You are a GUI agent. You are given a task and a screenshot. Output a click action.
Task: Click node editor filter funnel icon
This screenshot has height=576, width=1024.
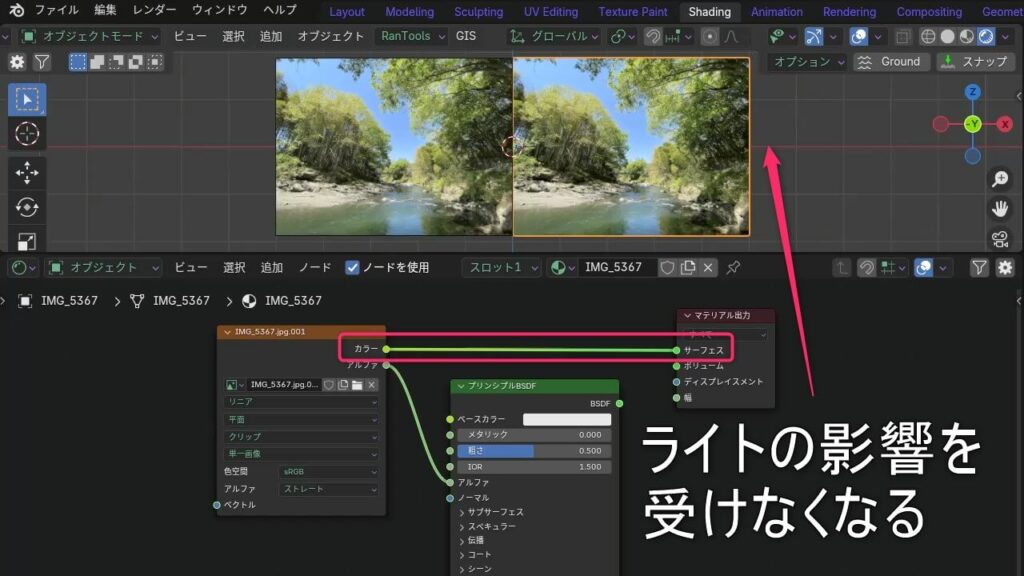(979, 267)
